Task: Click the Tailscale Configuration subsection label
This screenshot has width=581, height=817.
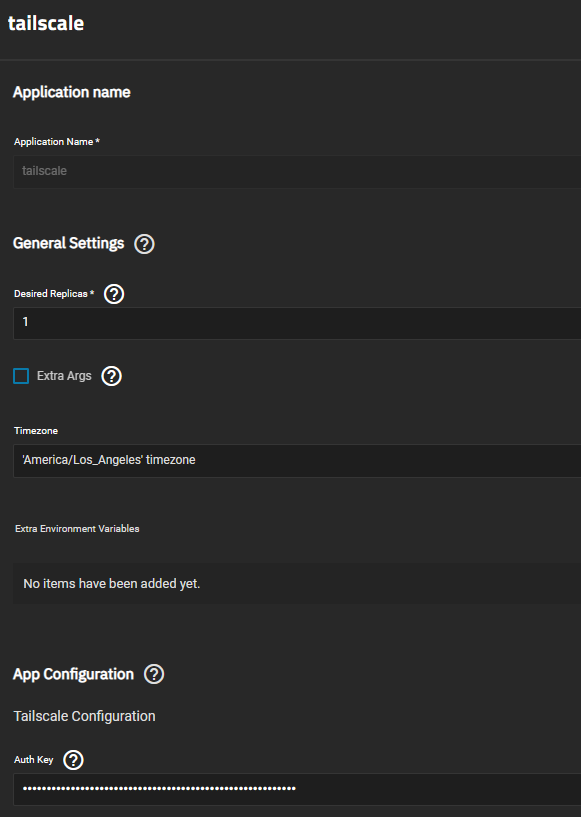Action: [x=84, y=716]
